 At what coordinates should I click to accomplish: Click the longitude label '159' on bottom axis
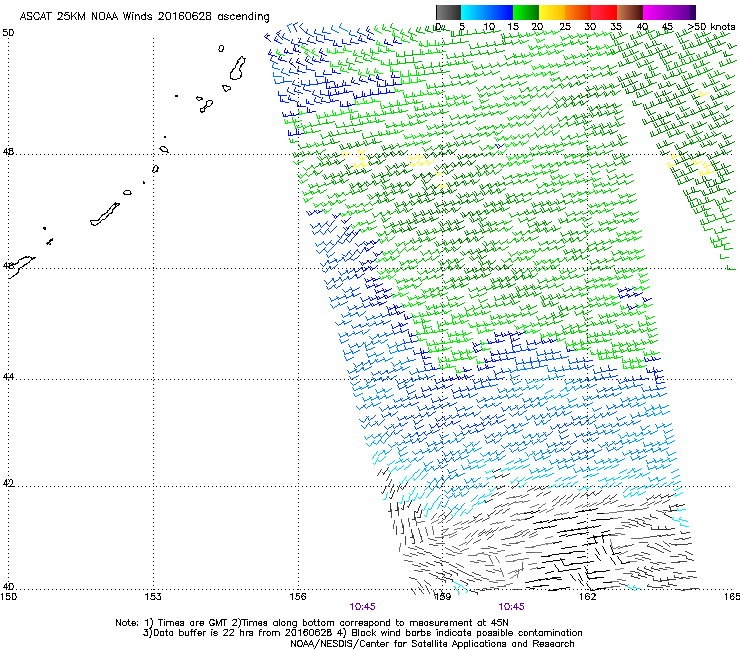[442, 597]
